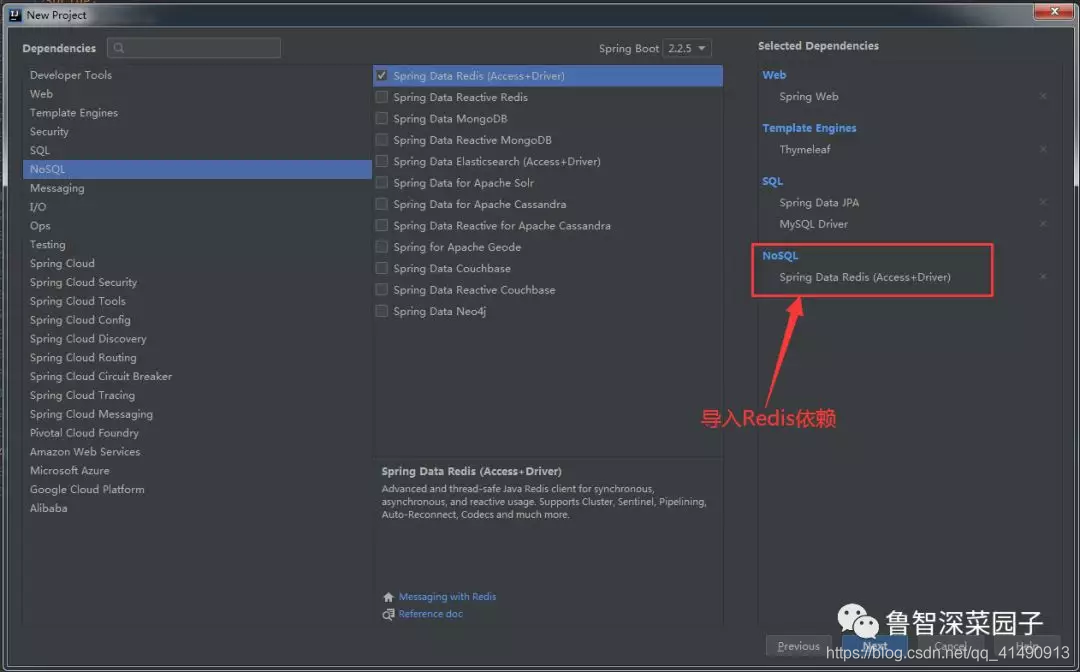Tick Spring Data Reactive MongoDB checkbox

tap(381, 140)
